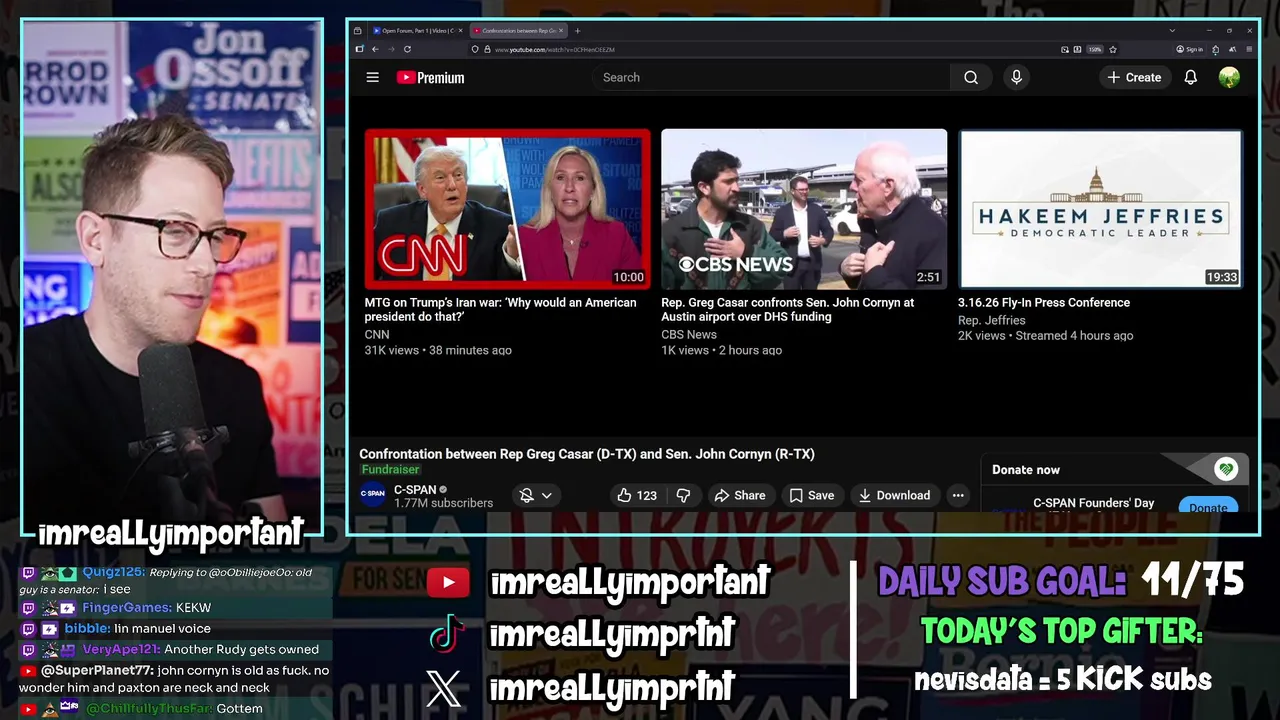Click the TikTok logo in stream overlay
This screenshot has width=1280, height=720.
pos(447,633)
